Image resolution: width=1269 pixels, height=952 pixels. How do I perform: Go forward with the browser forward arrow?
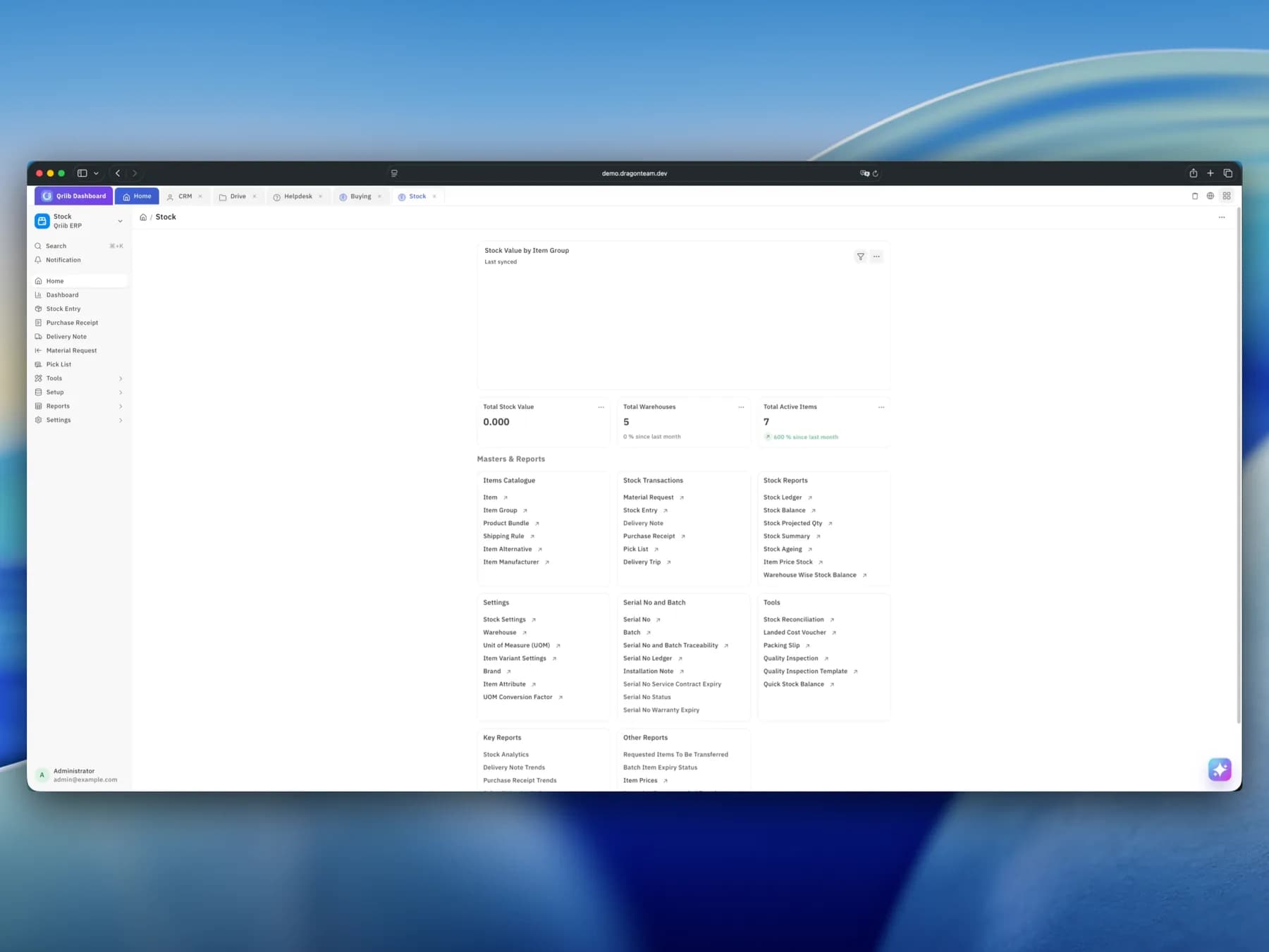(135, 173)
